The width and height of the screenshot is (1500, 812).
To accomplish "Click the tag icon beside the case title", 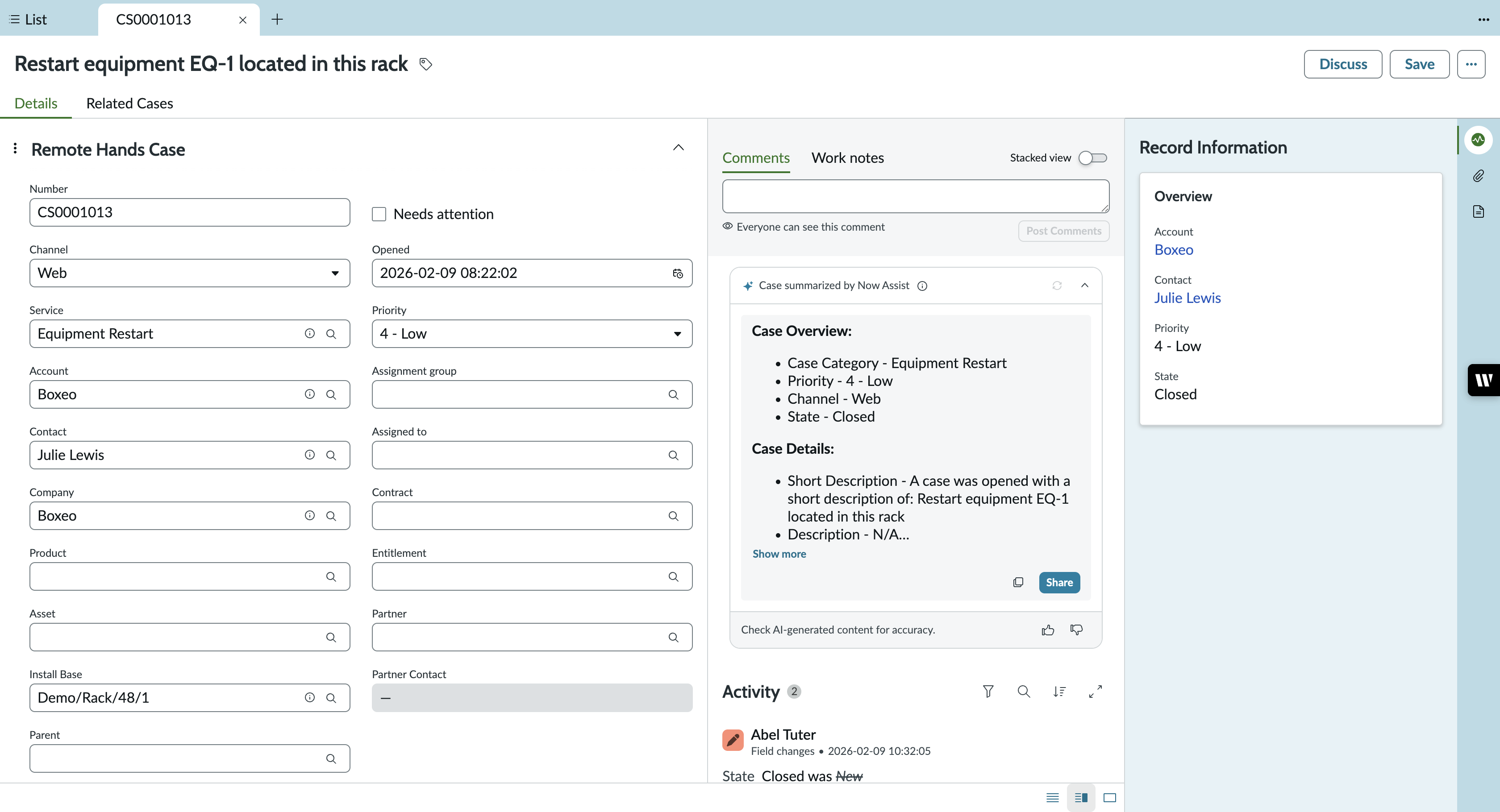I will click(x=425, y=64).
